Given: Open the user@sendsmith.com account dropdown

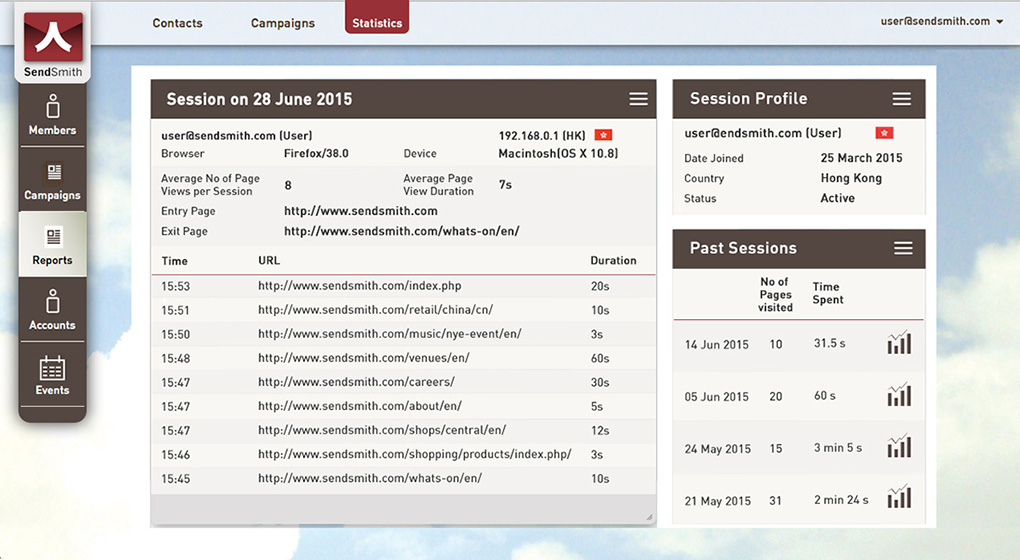Looking at the screenshot, I should [942, 21].
